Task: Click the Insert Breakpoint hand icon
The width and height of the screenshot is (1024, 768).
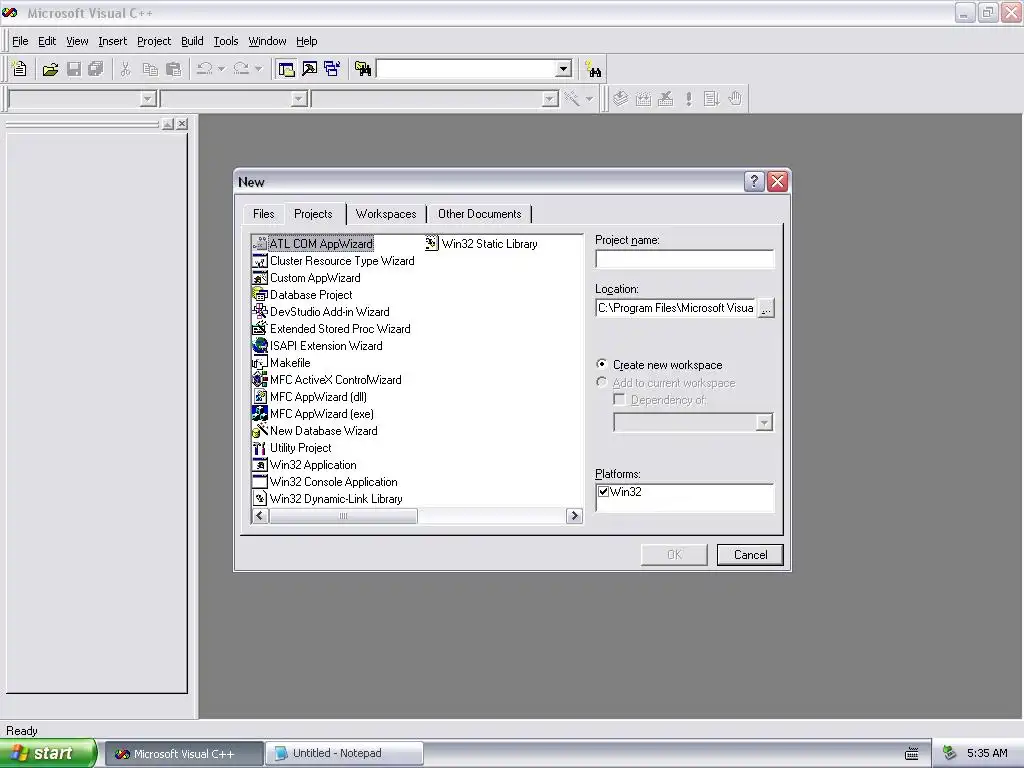Action: tap(735, 99)
